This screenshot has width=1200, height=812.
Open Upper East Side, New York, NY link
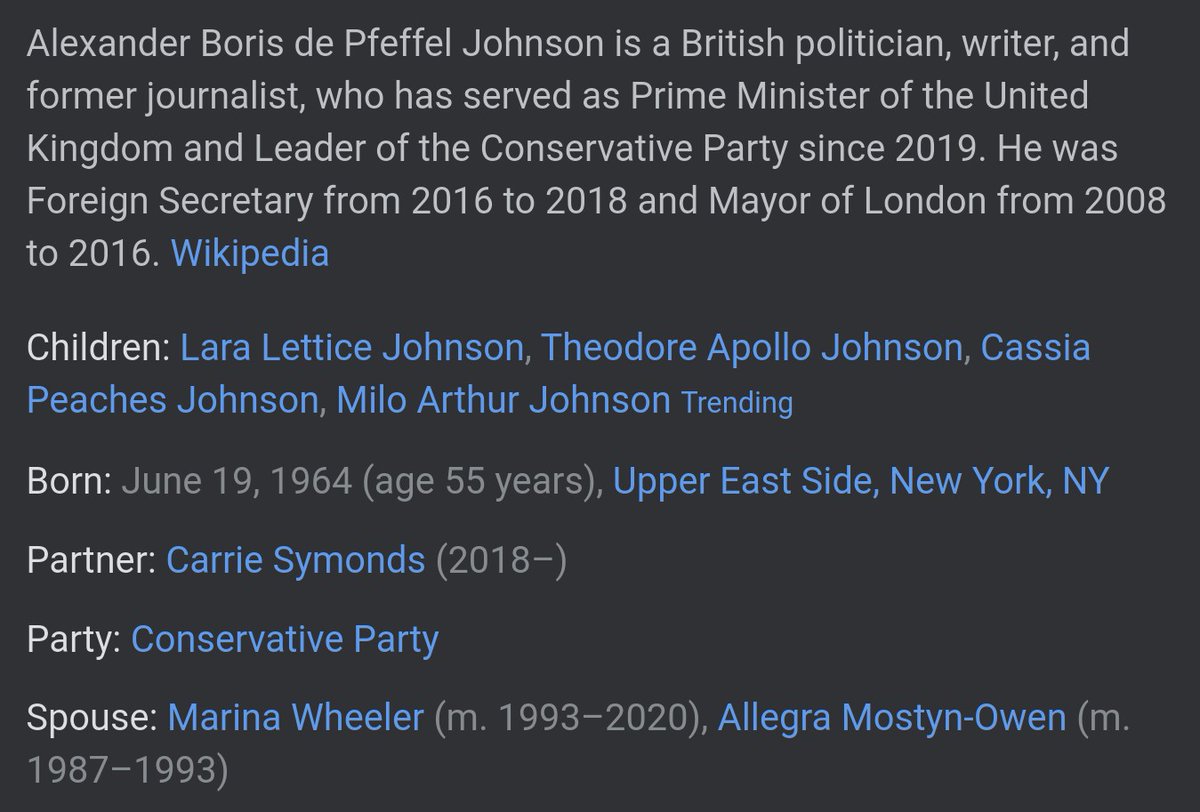pyautogui.click(x=861, y=481)
